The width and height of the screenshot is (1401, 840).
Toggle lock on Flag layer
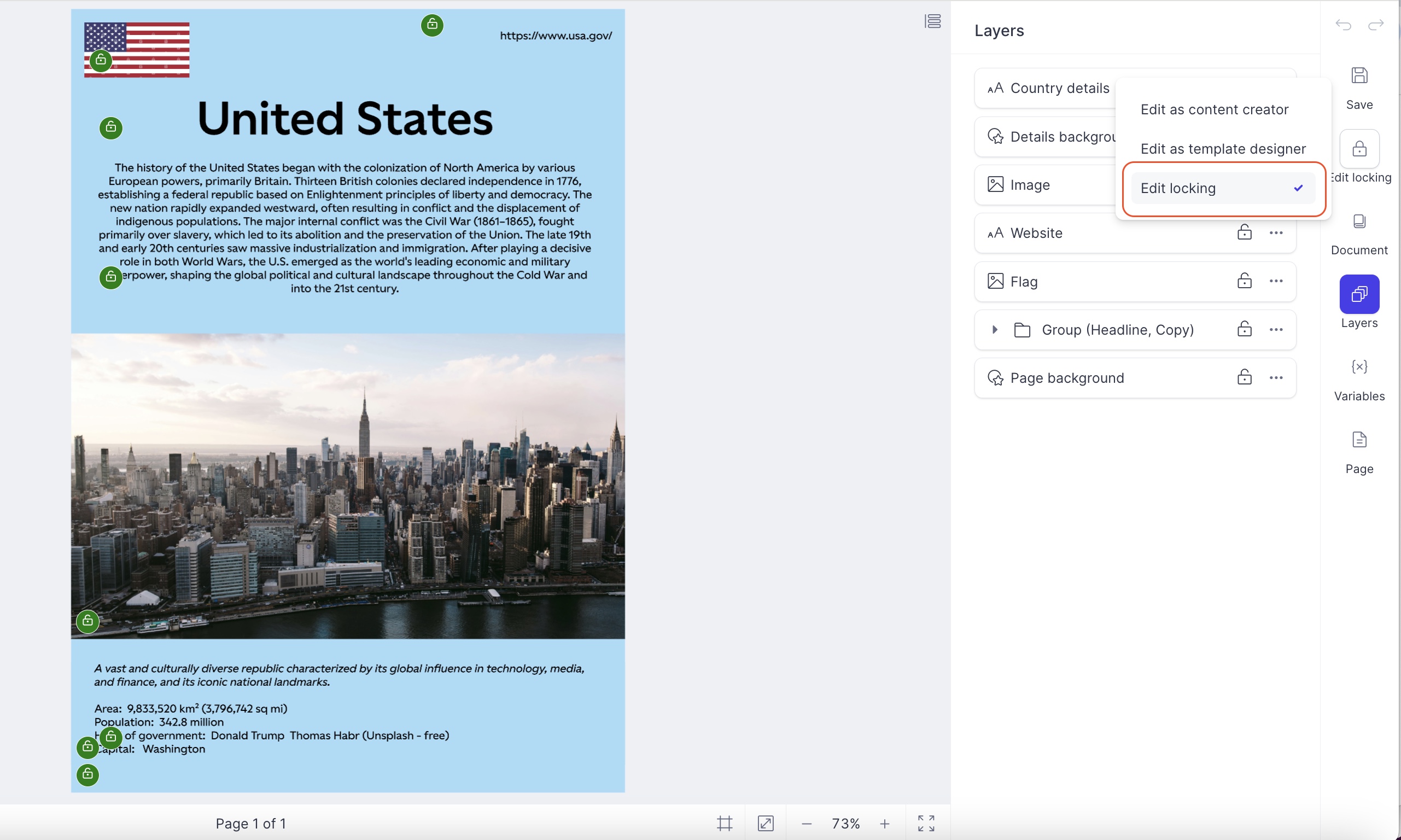[x=1244, y=281]
